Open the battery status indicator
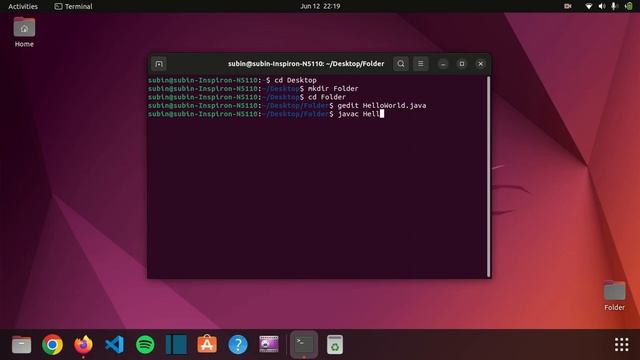The height and width of the screenshot is (360, 640). [x=629, y=6]
